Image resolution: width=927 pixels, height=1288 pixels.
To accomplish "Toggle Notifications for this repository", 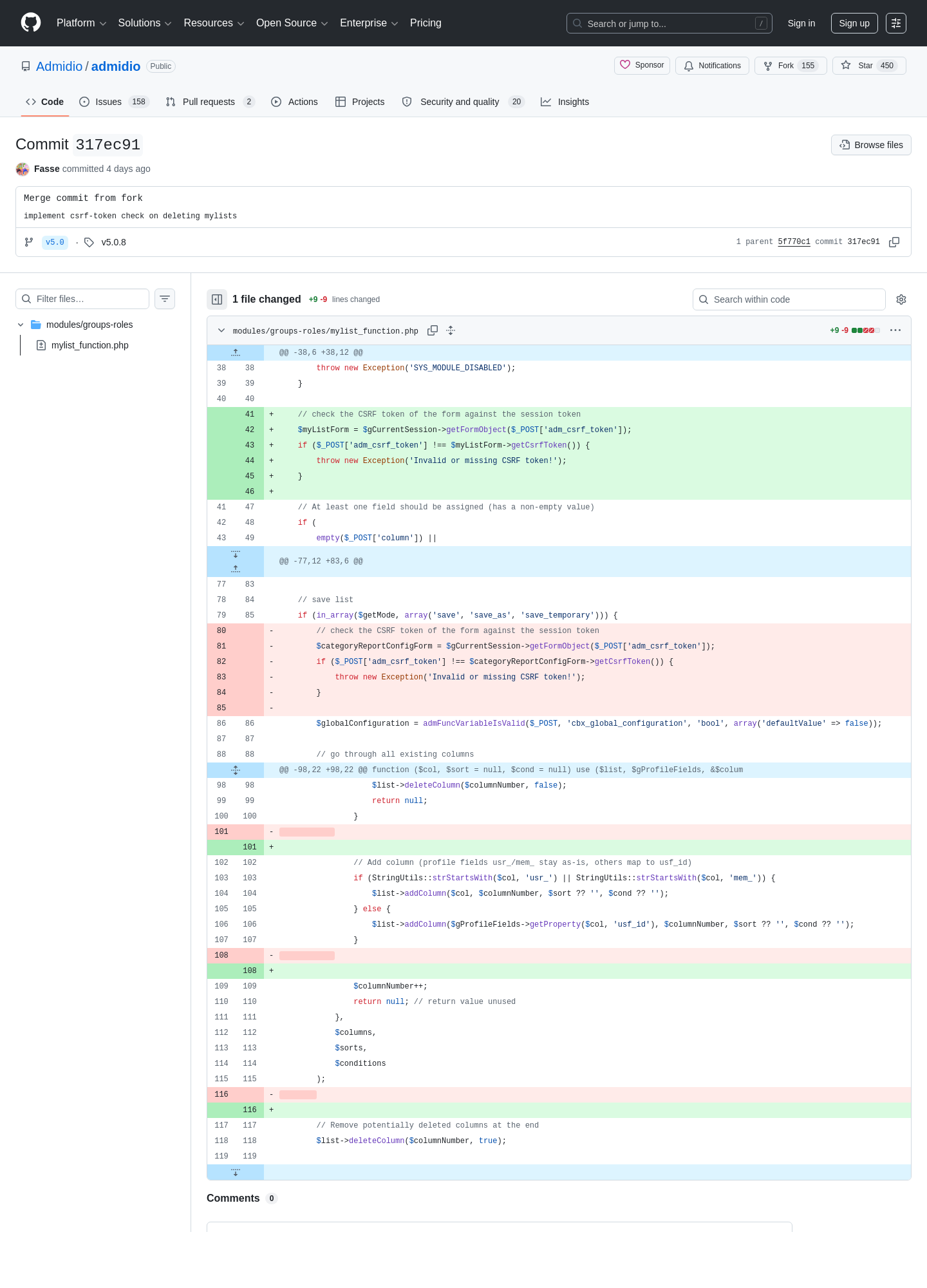I will (712, 66).
